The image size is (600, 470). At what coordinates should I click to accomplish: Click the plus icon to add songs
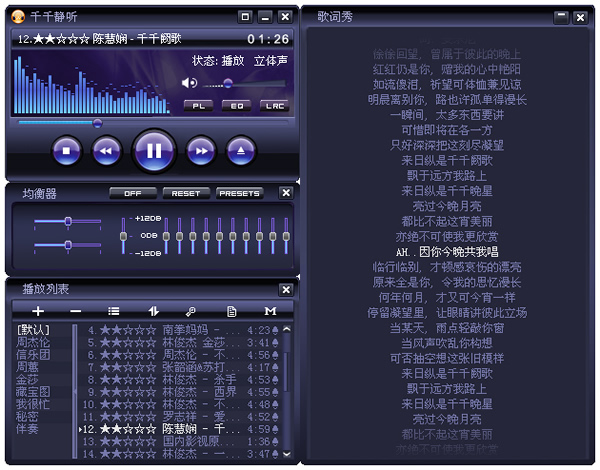[38, 311]
